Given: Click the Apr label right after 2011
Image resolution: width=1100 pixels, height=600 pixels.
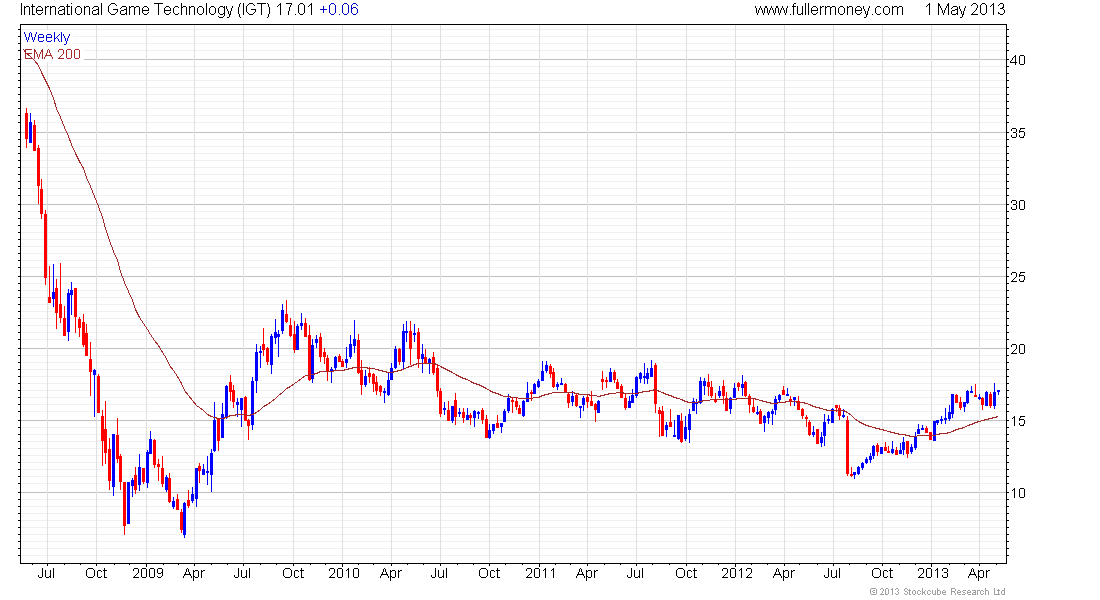Looking at the screenshot, I should pos(586,573).
